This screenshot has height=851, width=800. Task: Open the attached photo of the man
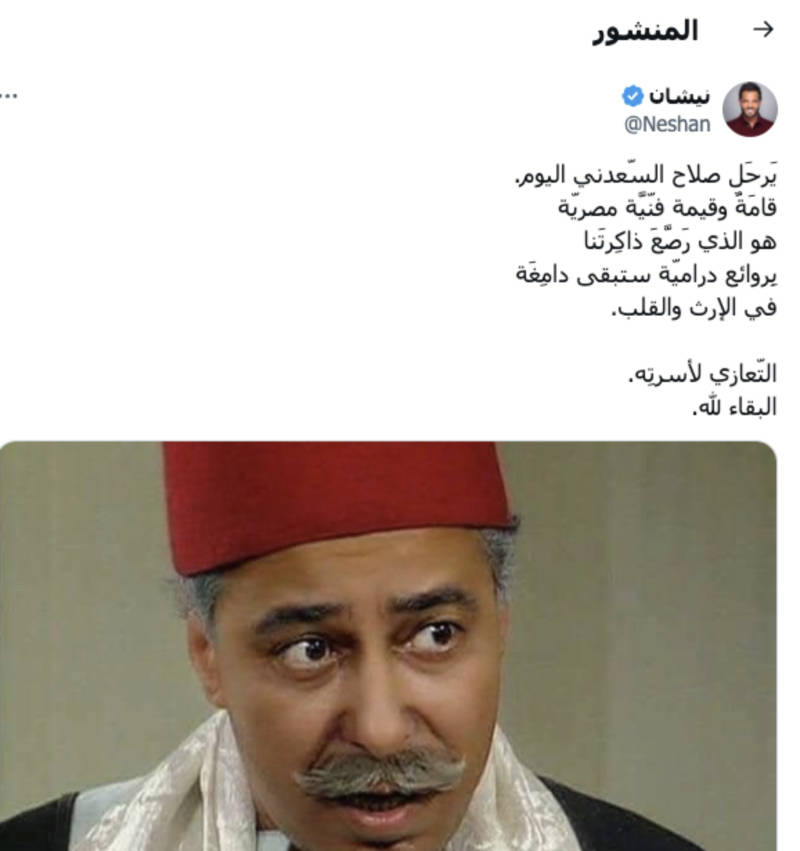388,646
